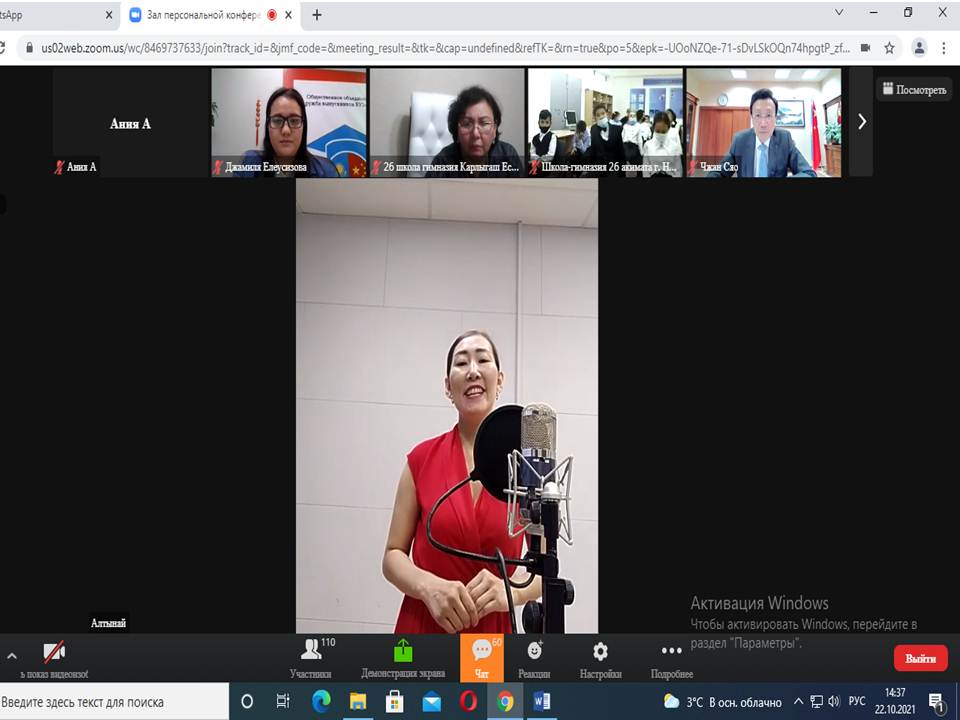Click the network tray icon
Viewport: 960px width, 720px height.
[x=816, y=702]
